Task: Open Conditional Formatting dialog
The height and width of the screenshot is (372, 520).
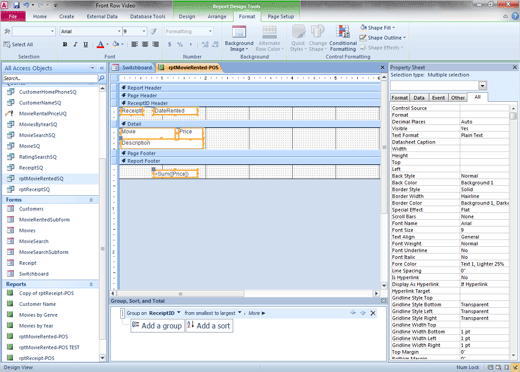Action: coord(343,38)
